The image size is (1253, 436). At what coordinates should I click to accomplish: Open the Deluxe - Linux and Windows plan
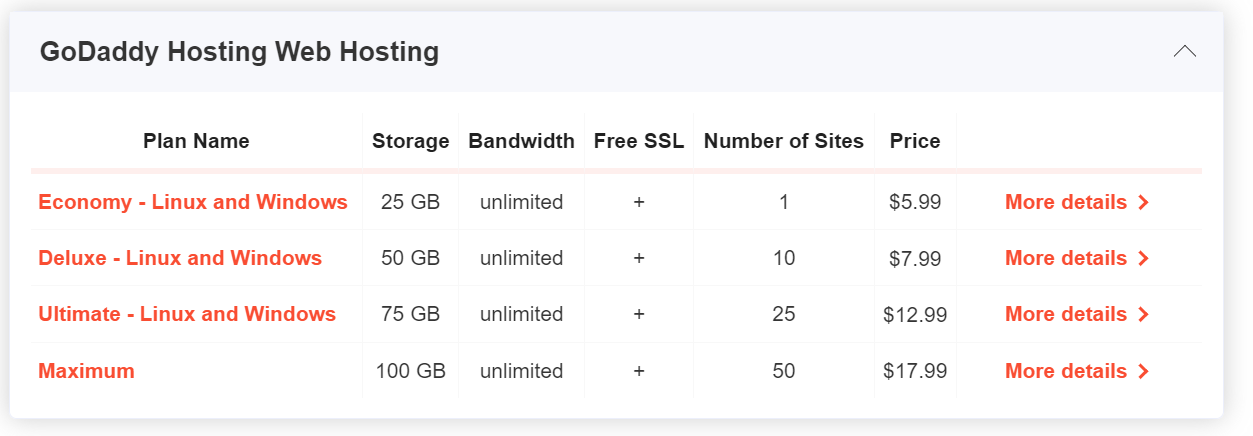pyautogui.click(x=180, y=258)
